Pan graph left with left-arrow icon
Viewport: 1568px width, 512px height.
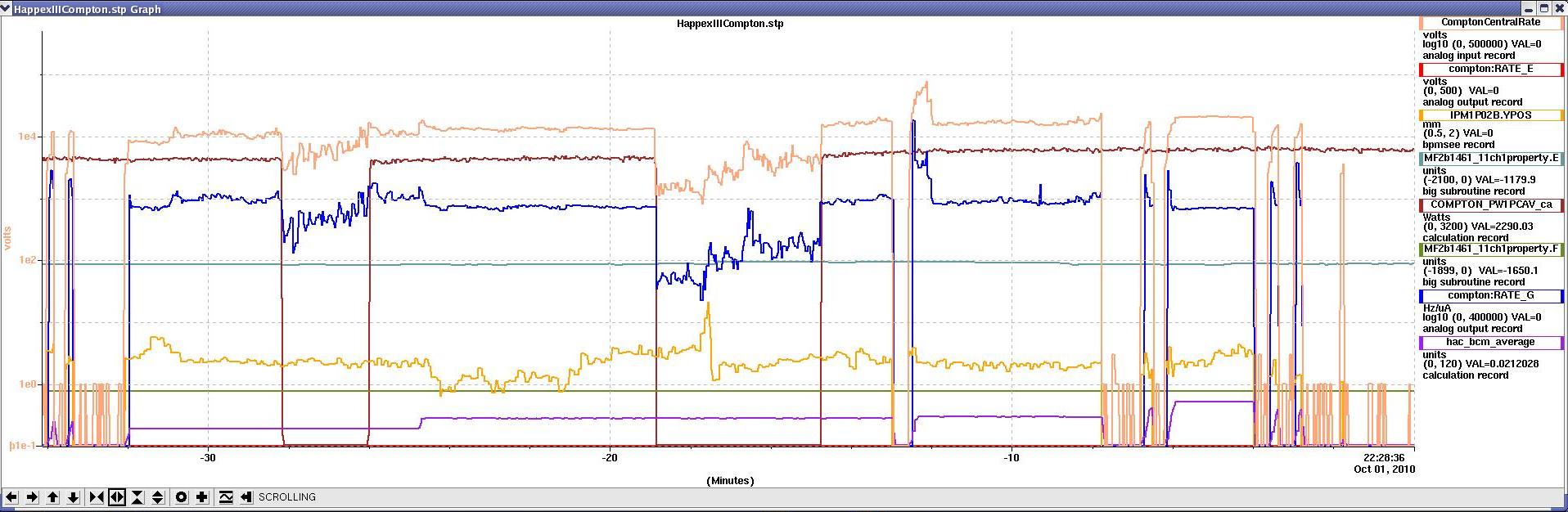click(x=11, y=497)
